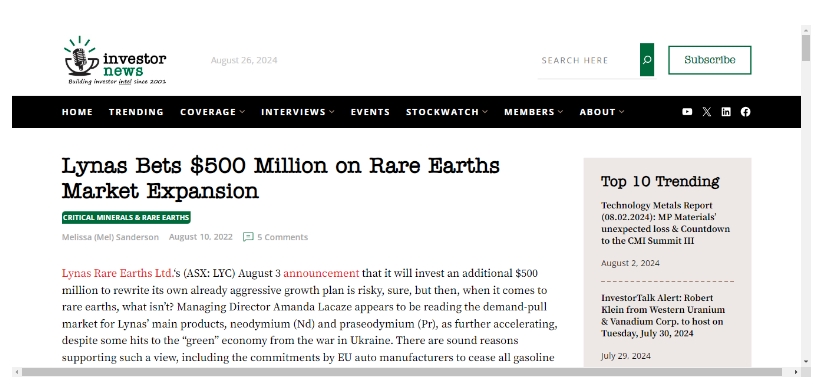Click the scrollbar right arrow
Viewport: 830px width, 391px height.
click(796, 372)
